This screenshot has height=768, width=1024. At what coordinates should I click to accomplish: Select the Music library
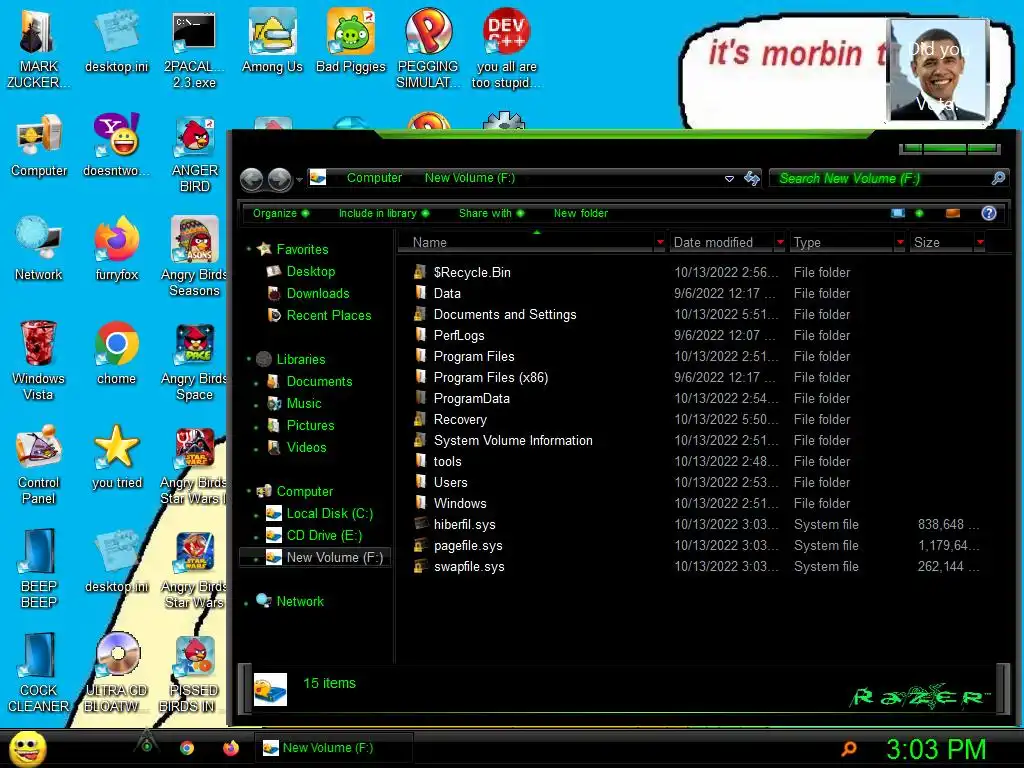point(304,403)
